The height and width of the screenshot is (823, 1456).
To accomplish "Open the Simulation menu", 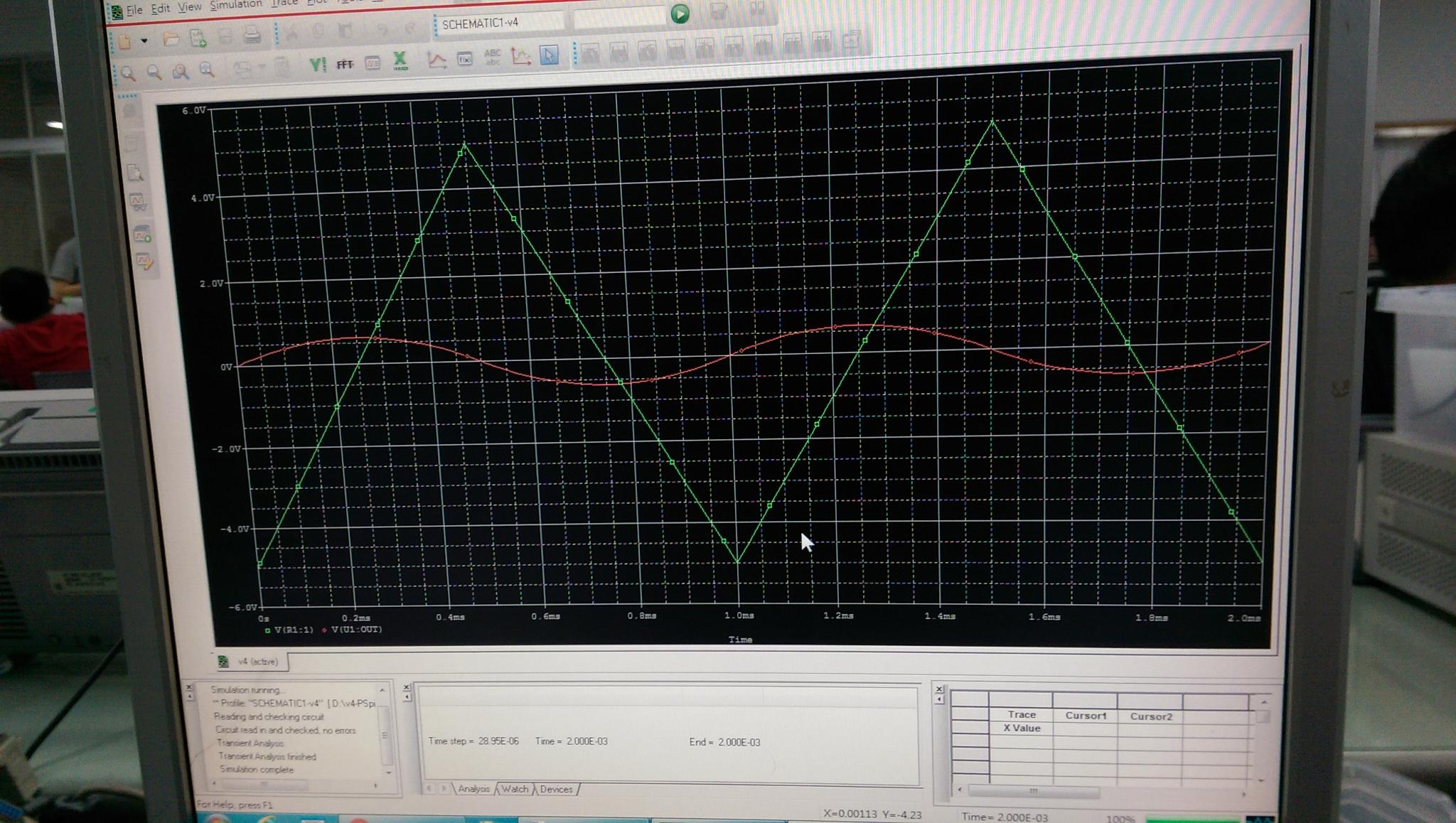I will [x=235, y=5].
